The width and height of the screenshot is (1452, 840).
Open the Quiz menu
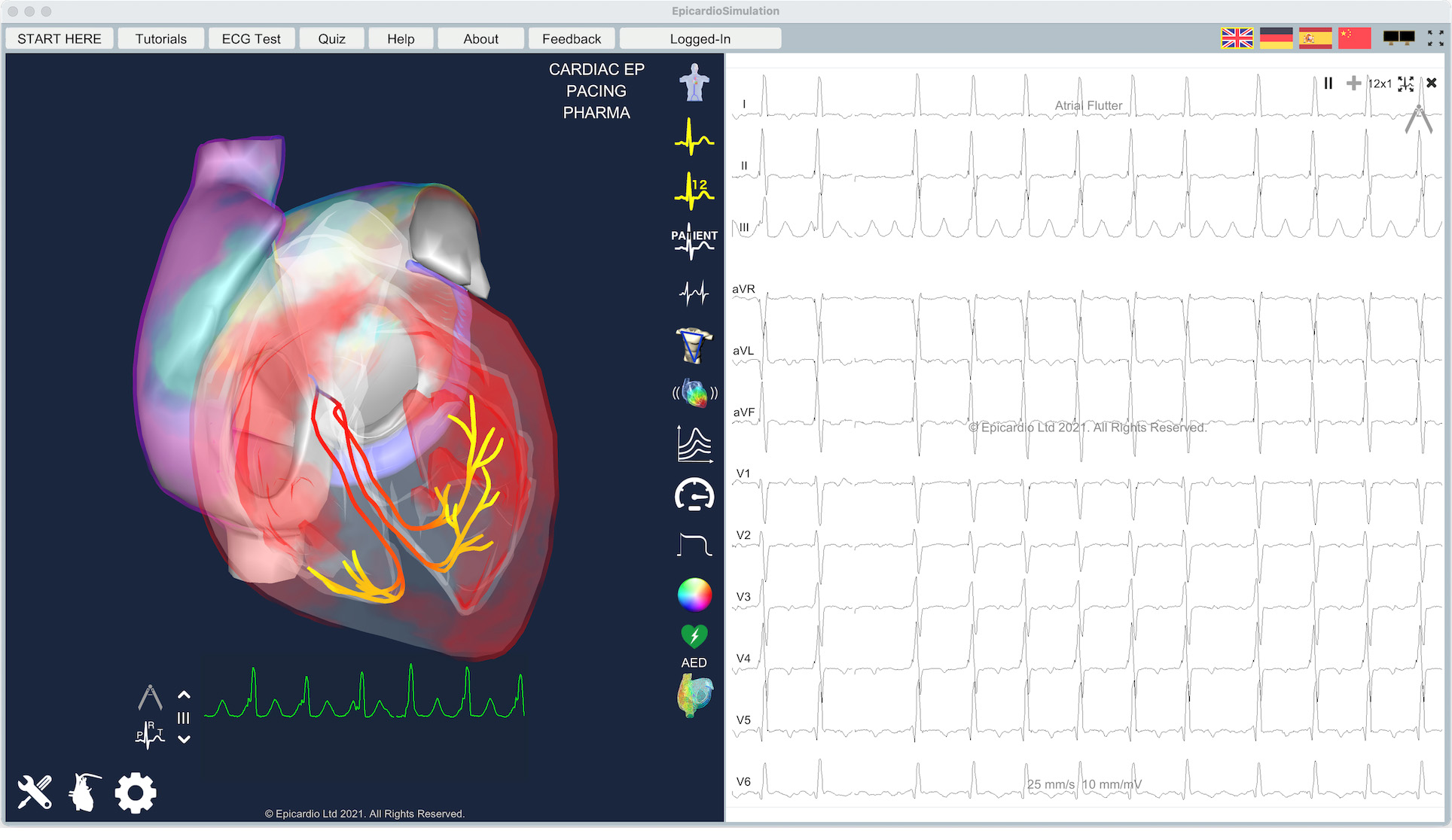[x=331, y=38]
